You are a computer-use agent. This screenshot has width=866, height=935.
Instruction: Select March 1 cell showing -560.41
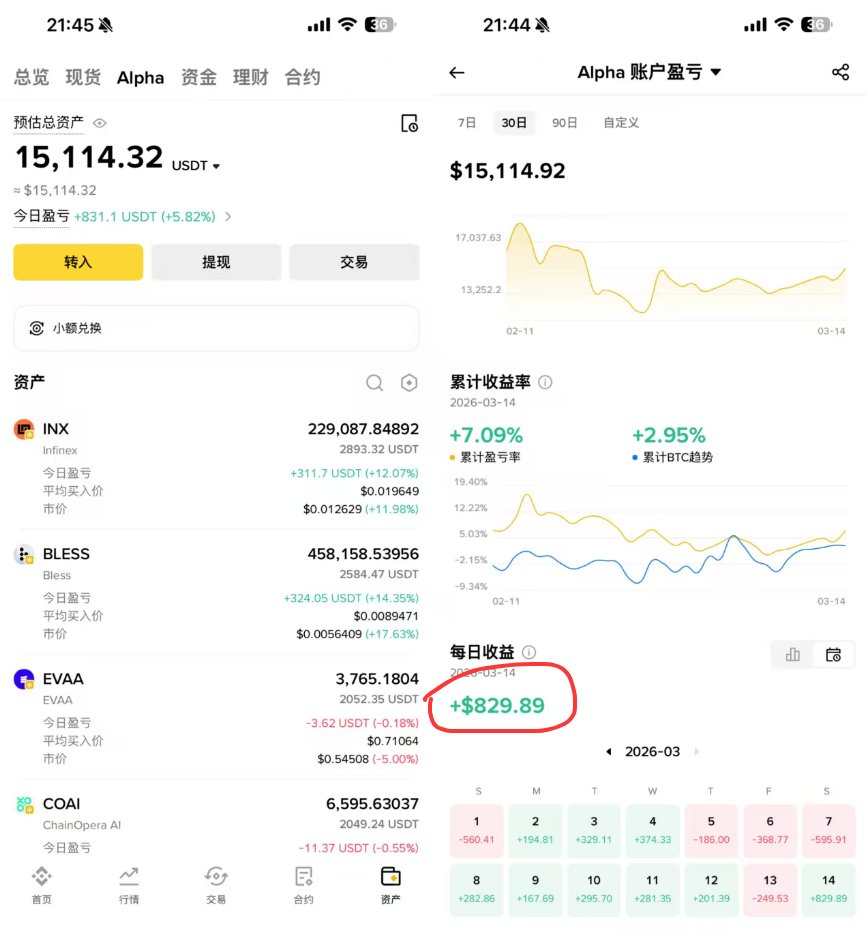(x=477, y=831)
